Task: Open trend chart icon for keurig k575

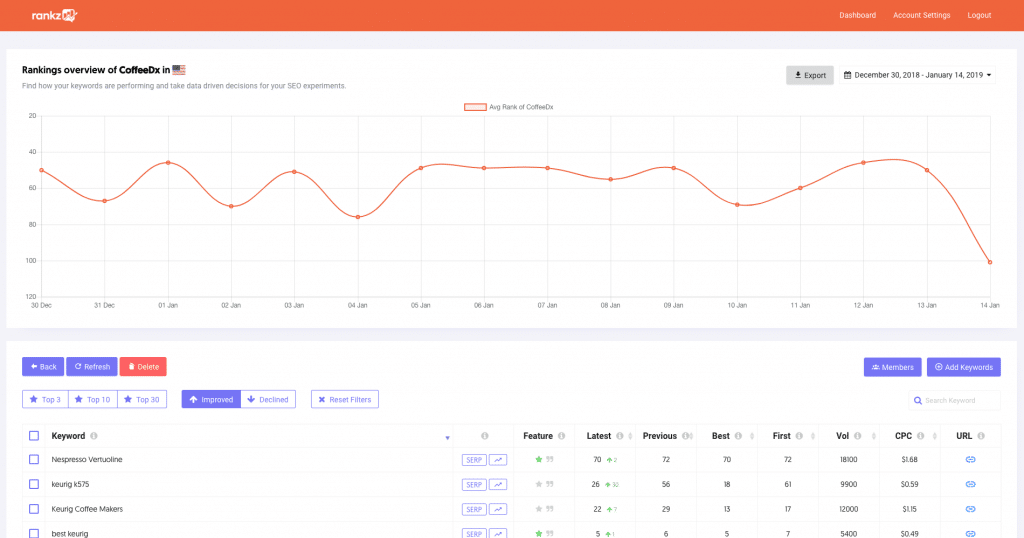Action: [498, 484]
